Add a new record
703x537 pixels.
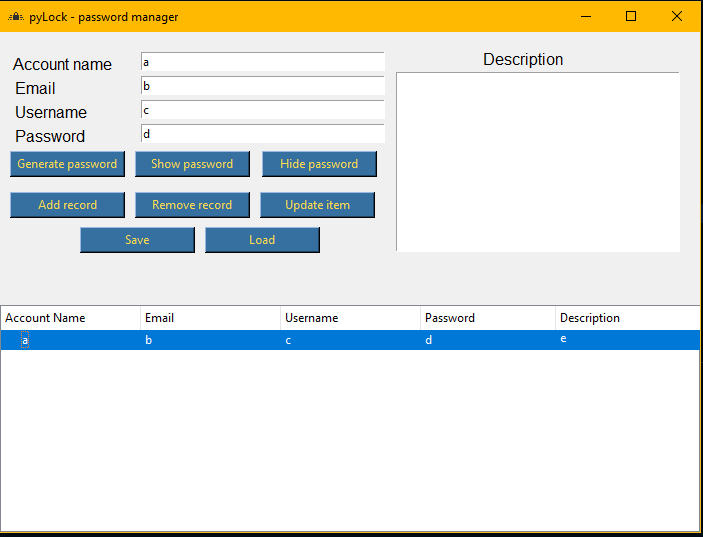[67, 205]
